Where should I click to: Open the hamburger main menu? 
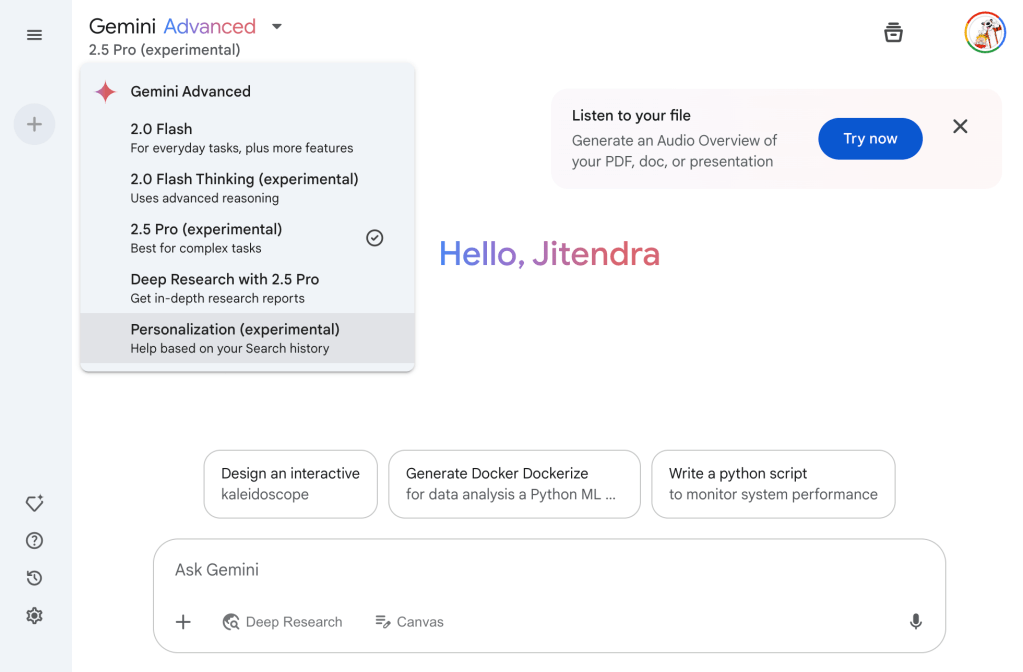coord(35,35)
